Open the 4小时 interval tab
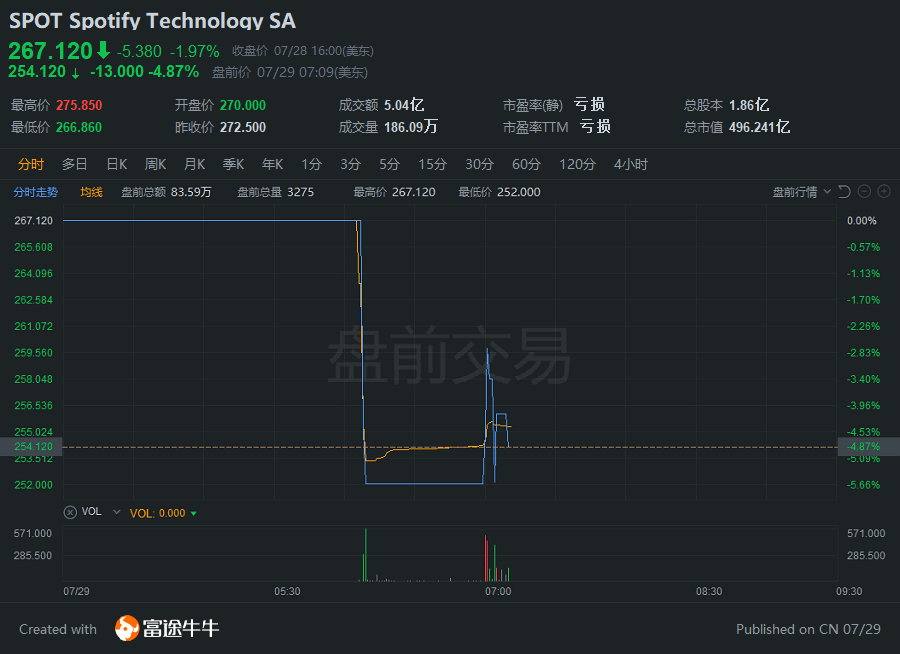Screen dimensions: 900x654 click(631, 164)
